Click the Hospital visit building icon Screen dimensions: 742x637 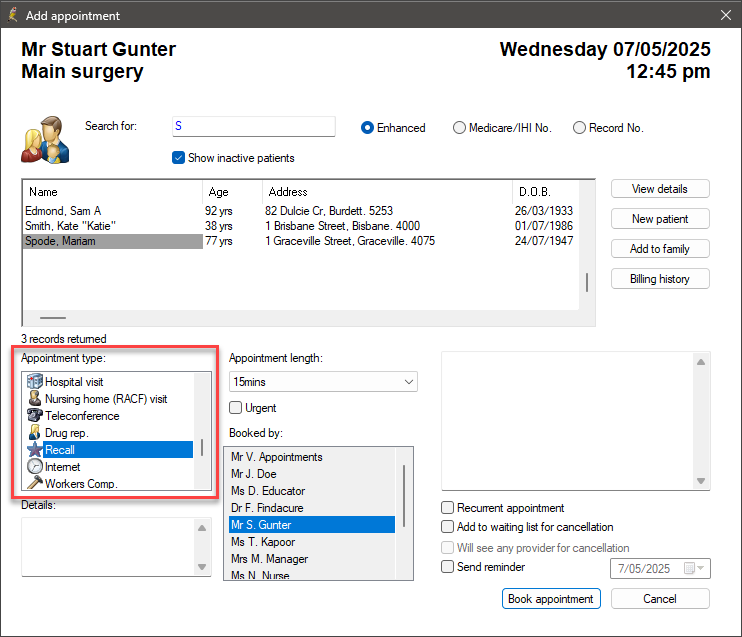[35, 381]
